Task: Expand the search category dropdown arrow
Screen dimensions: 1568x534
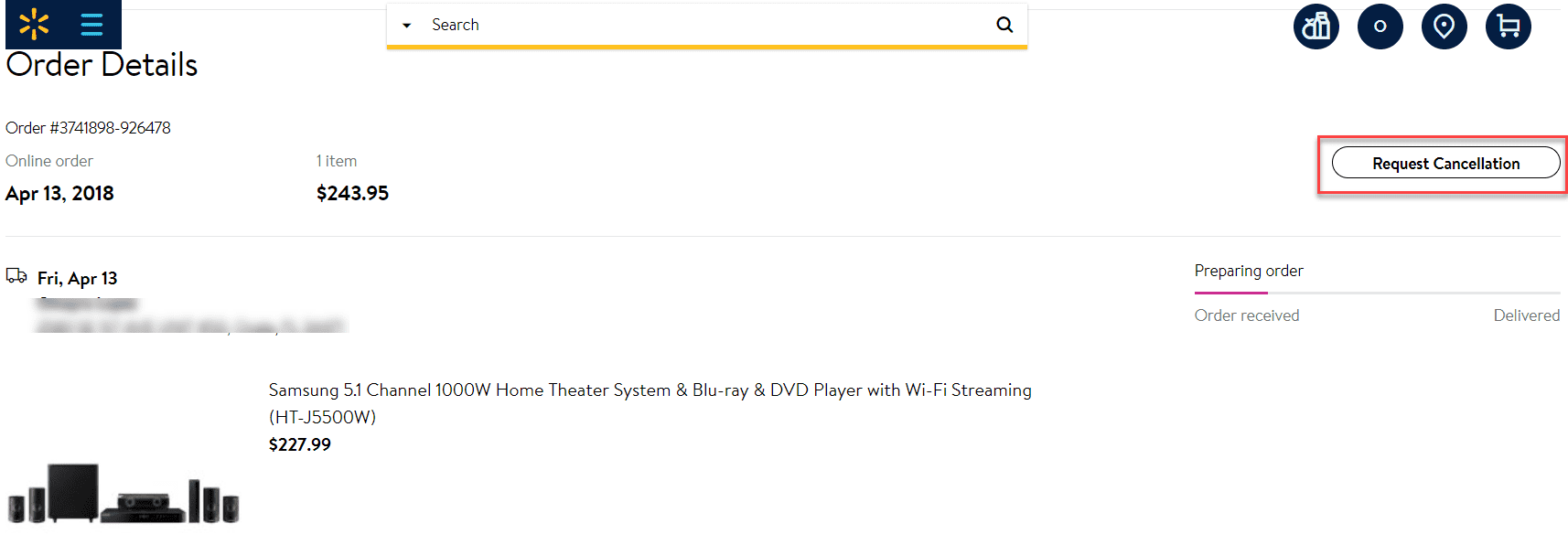Action: [x=407, y=26]
